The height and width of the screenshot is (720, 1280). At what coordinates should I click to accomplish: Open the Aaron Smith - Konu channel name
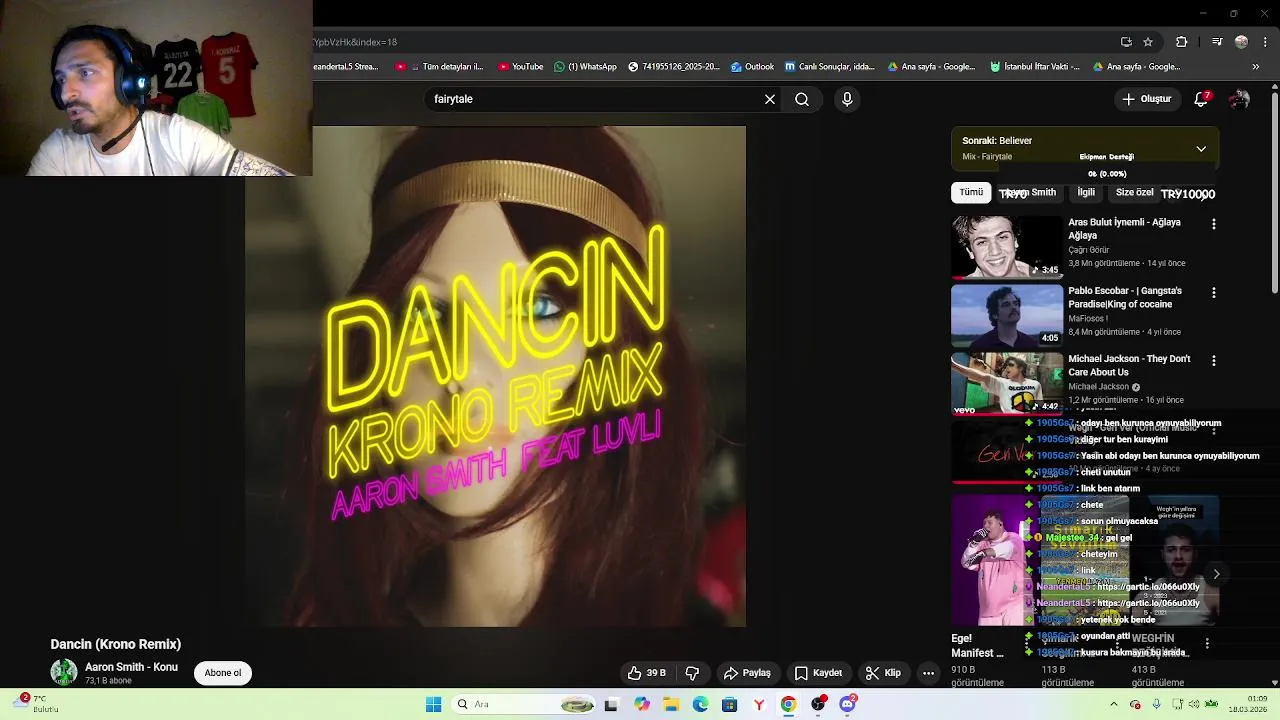(131, 667)
